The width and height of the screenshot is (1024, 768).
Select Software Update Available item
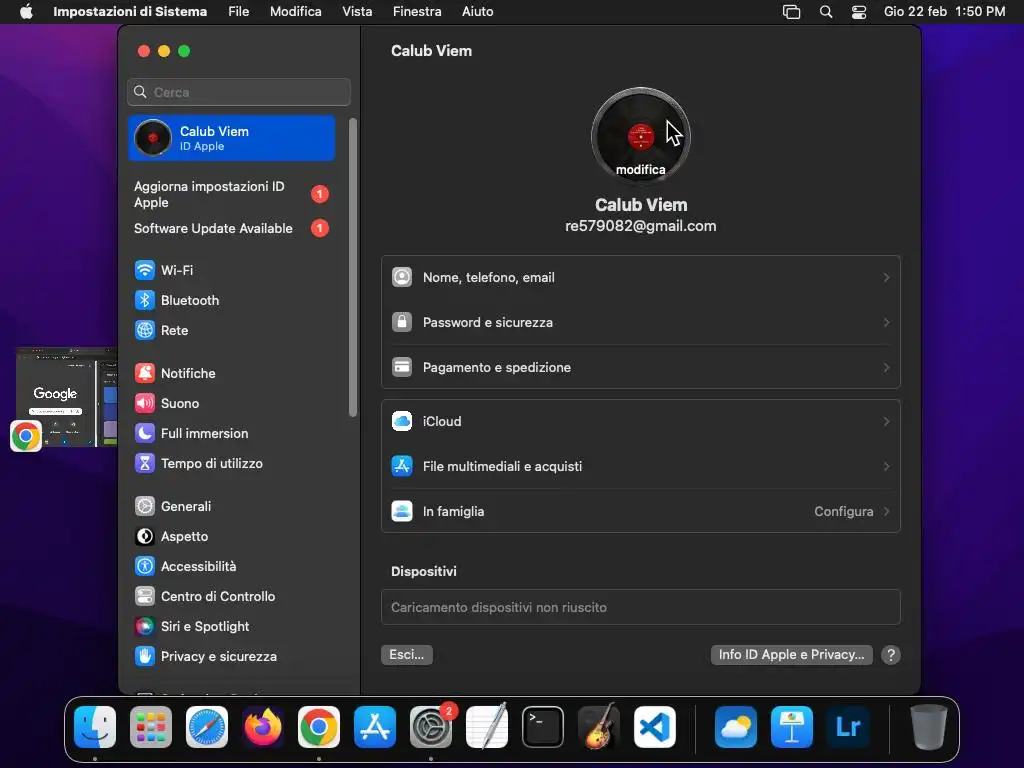(x=232, y=229)
